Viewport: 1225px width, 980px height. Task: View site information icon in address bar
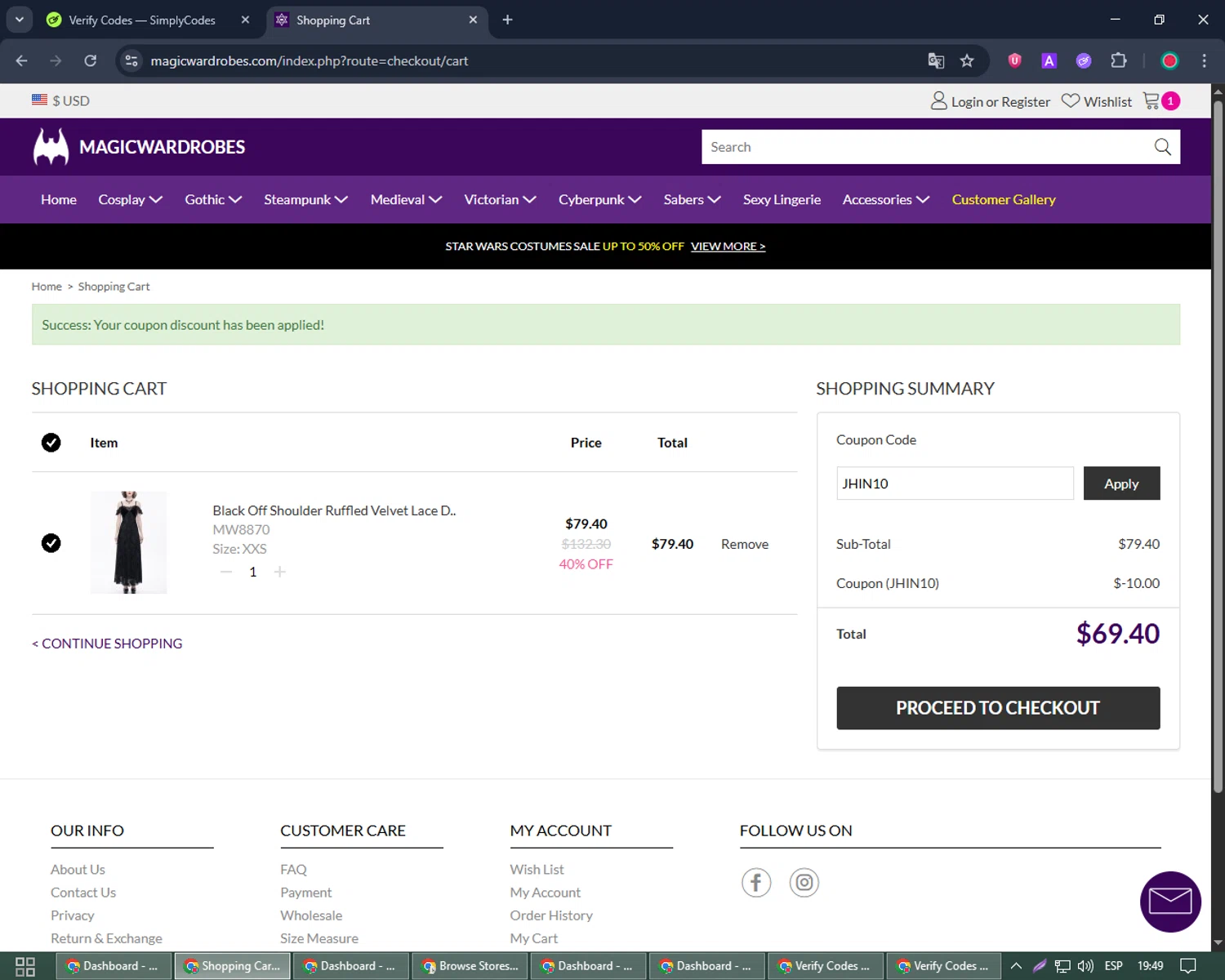coord(131,60)
